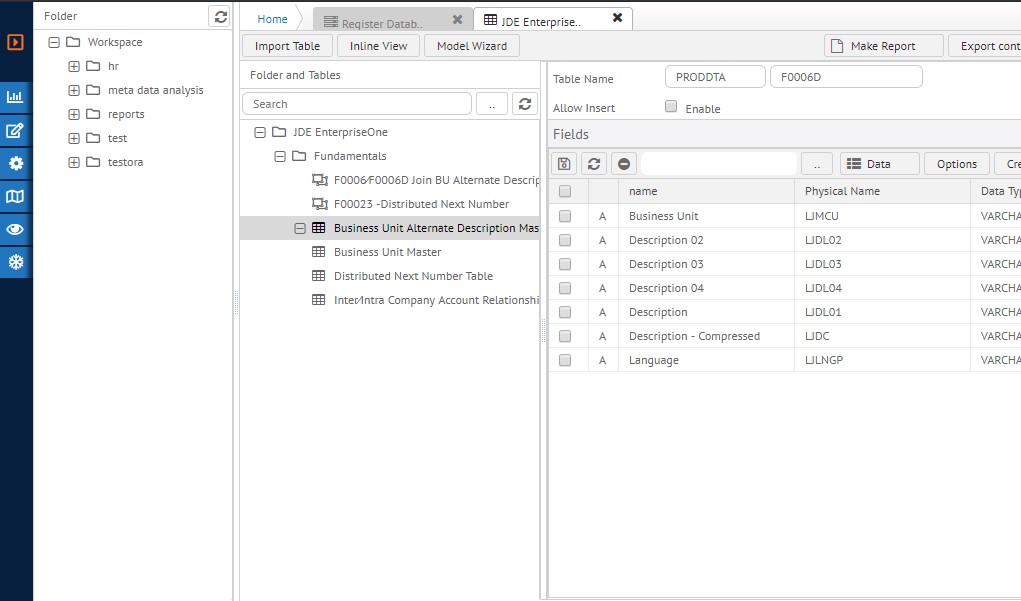Go to the Home tab

[x=272, y=19]
